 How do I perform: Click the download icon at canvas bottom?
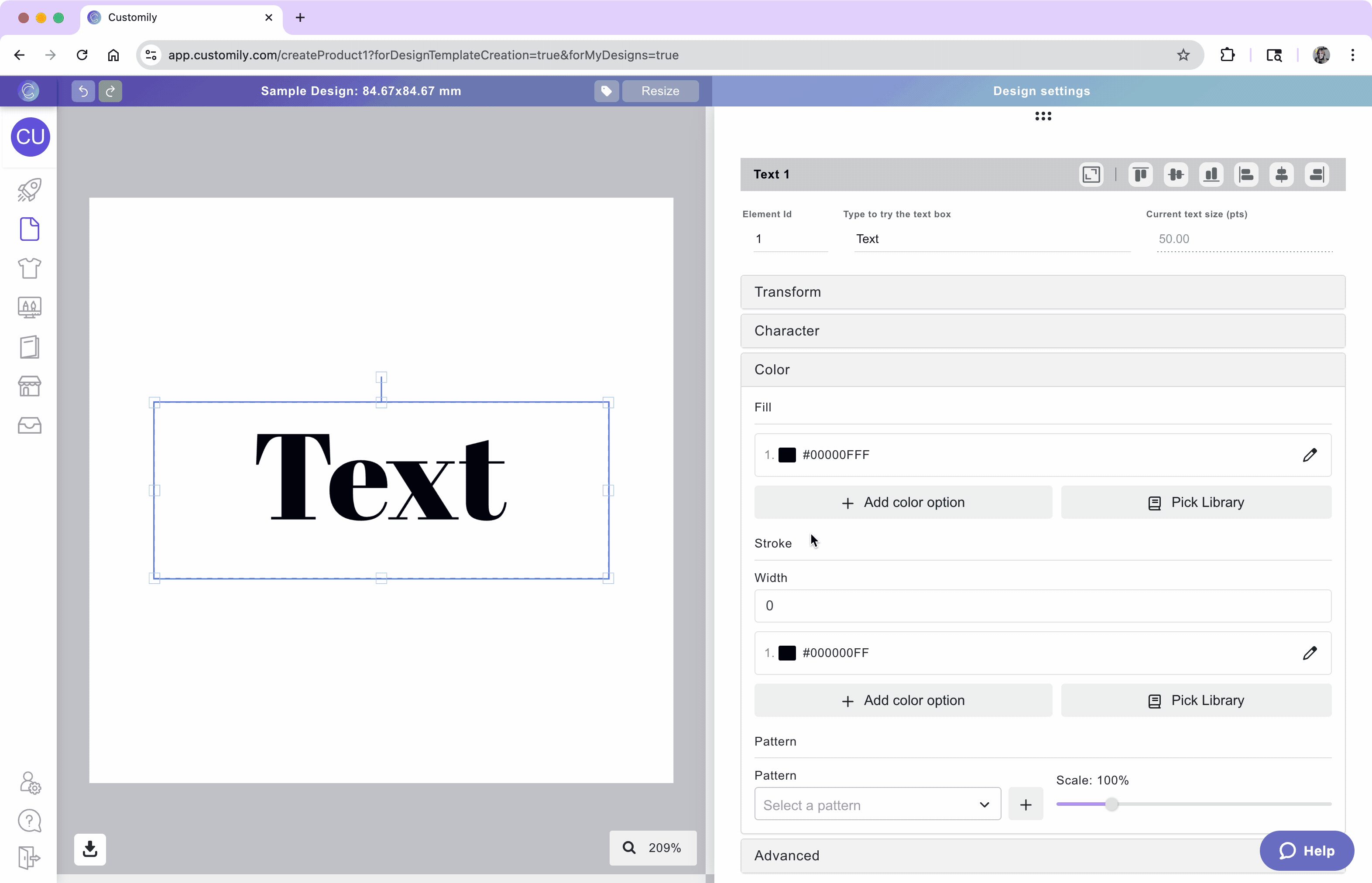tap(90, 849)
